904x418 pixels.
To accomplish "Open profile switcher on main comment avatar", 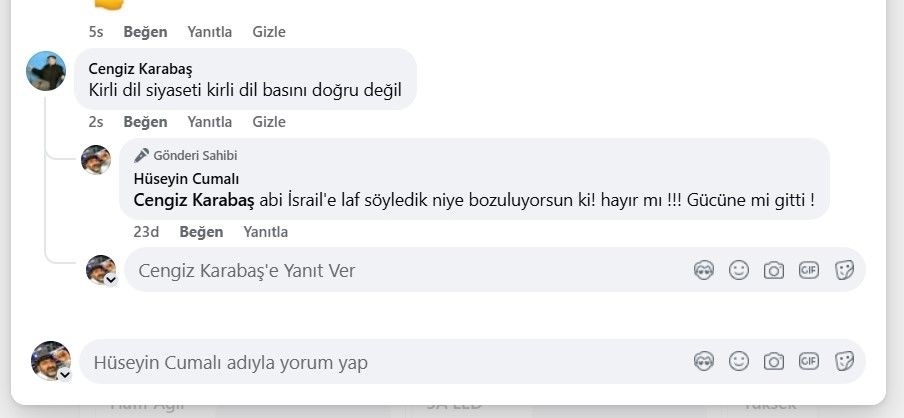I will (x=65, y=374).
